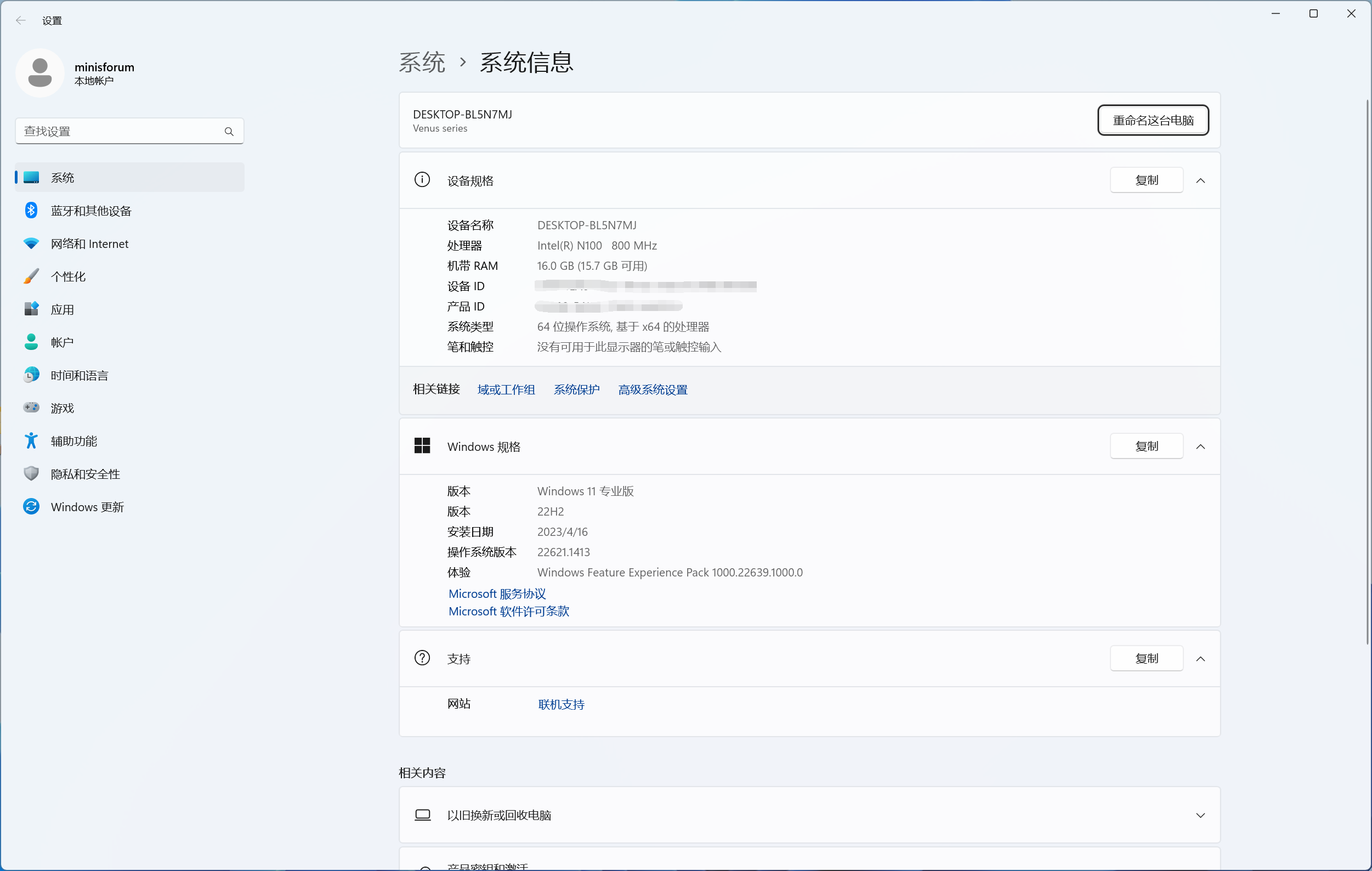Expand 以旧换新或回收电脑 dropdown

[1200, 815]
